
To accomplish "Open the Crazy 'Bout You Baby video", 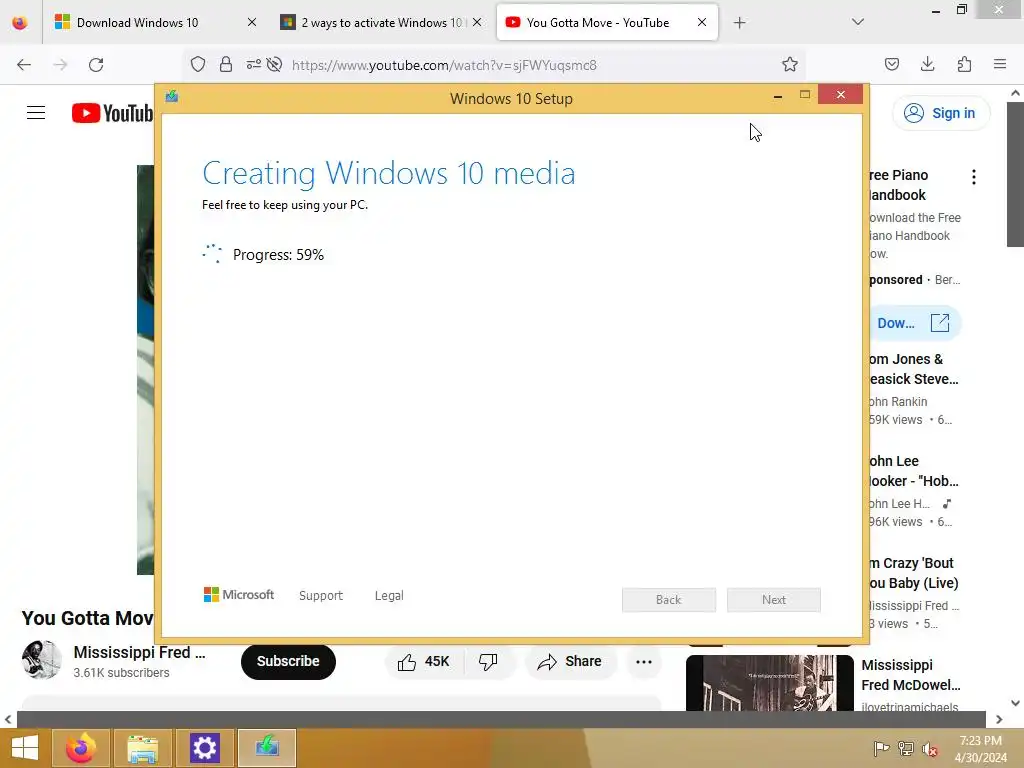I will point(913,573).
